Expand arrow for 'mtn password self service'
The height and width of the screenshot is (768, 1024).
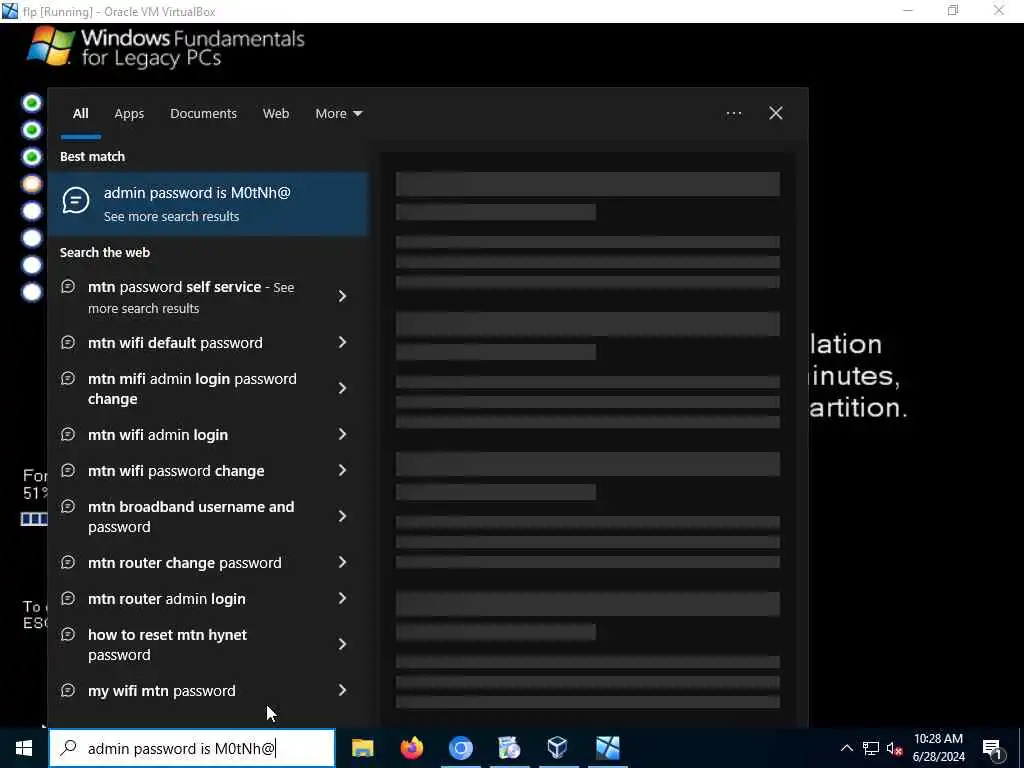pos(342,296)
